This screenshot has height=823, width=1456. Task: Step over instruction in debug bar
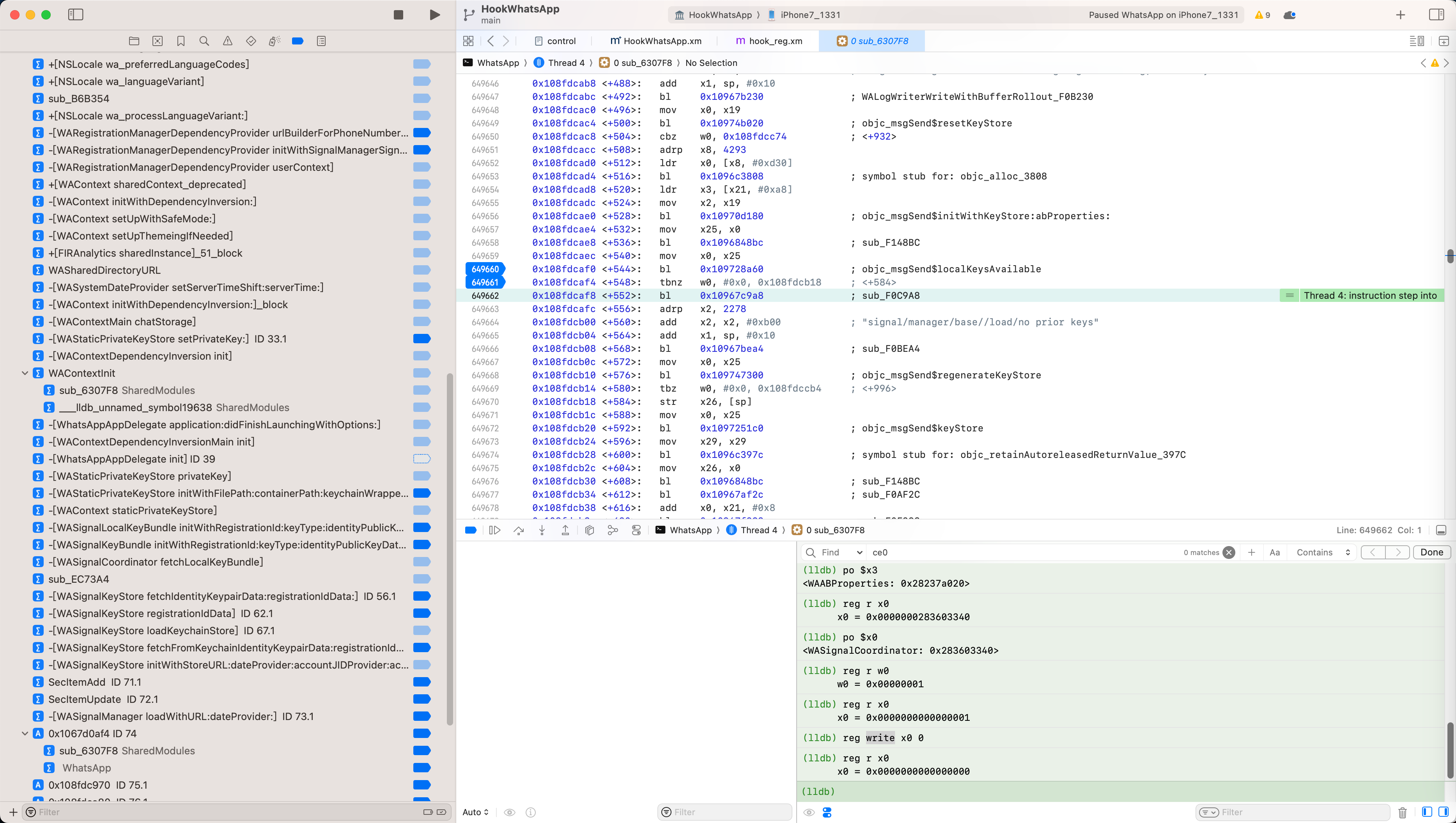[x=518, y=530]
